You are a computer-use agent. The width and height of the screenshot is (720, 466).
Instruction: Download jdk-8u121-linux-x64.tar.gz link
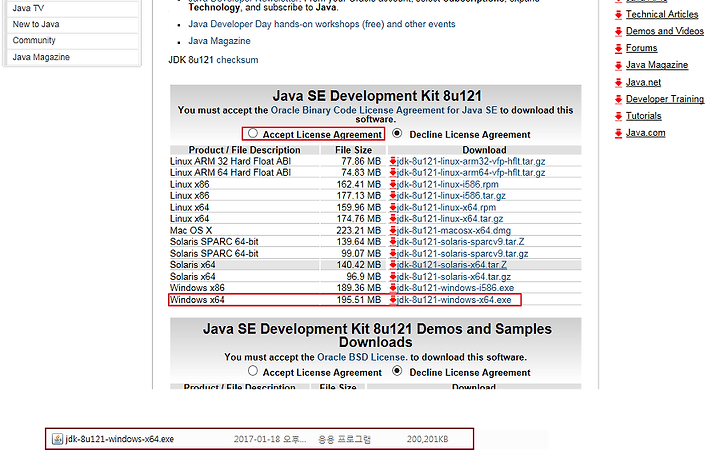(450, 219)
